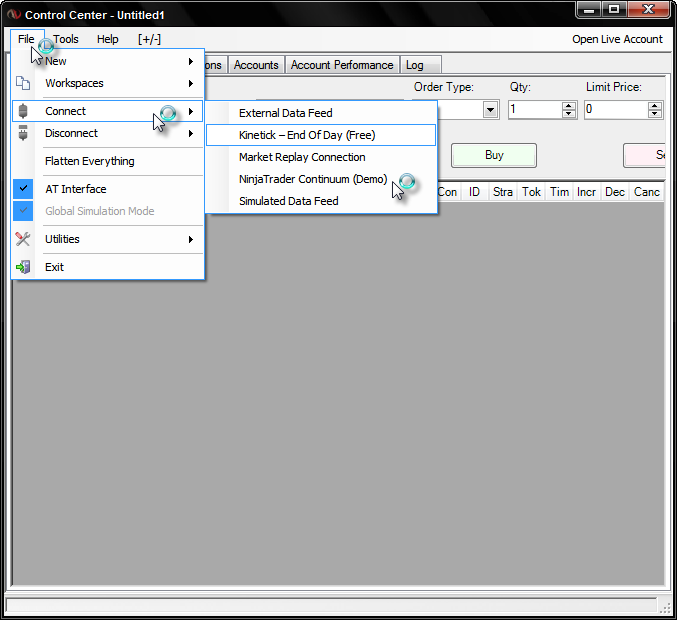Image resolution: width=677 pixels, height=620 pixels.
Task: Switch to the Log tab
Action: pos(421,65)
